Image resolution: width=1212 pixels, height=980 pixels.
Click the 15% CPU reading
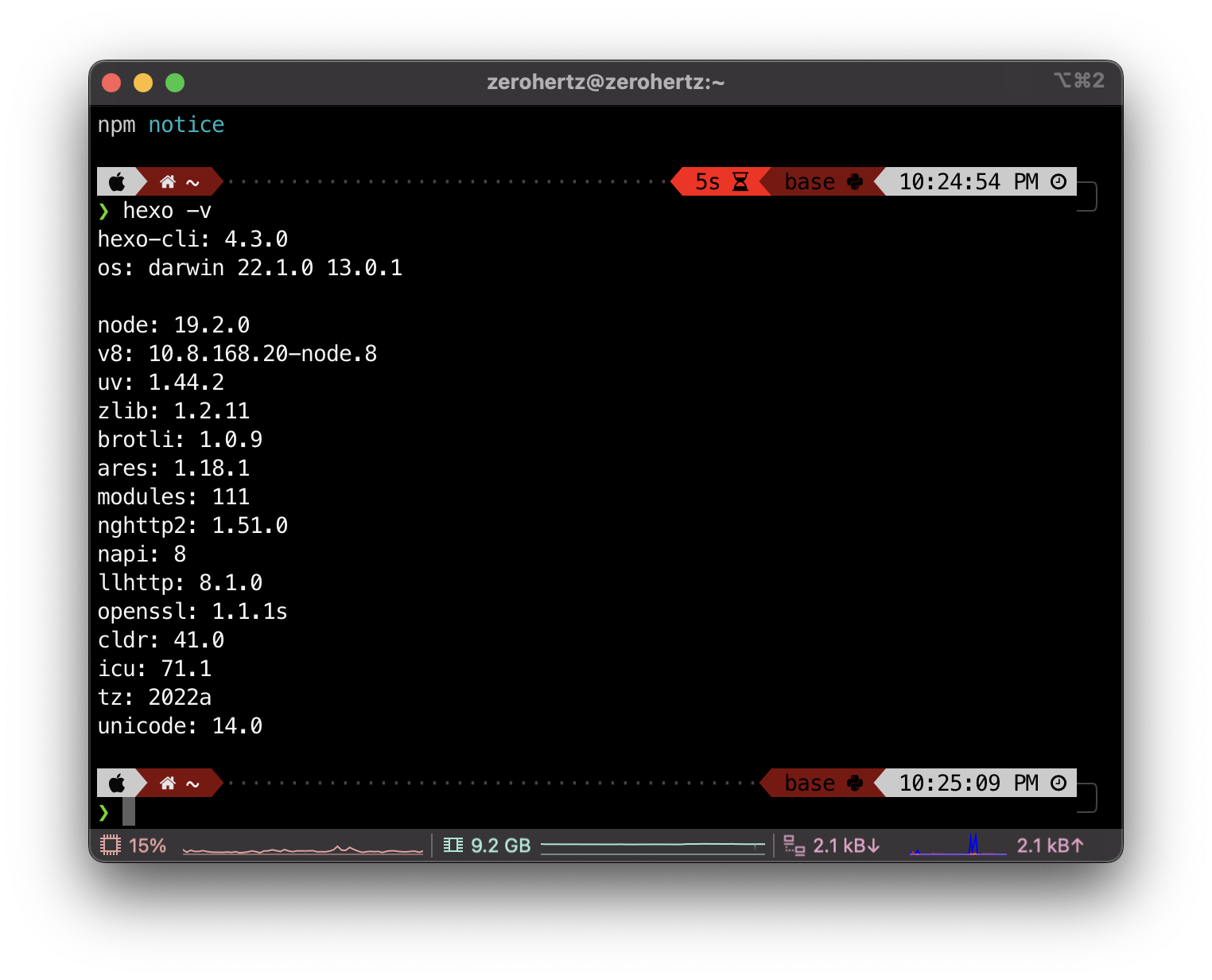coord(147,846)
